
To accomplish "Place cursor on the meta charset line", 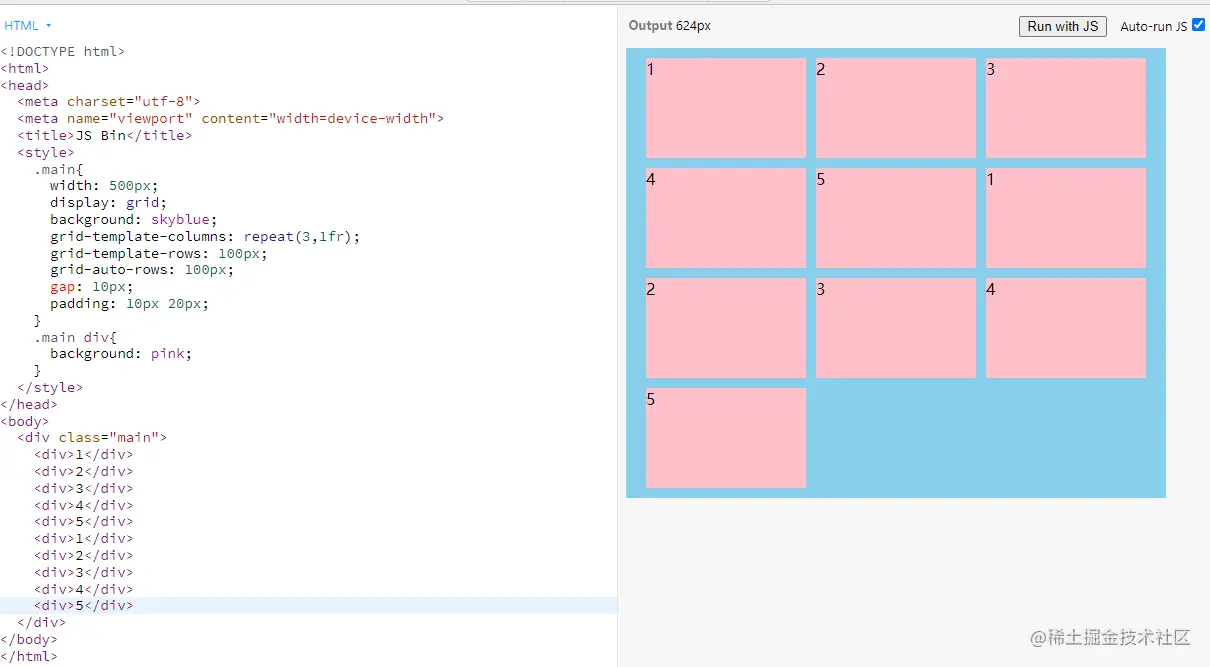I will tap(109, 101).
